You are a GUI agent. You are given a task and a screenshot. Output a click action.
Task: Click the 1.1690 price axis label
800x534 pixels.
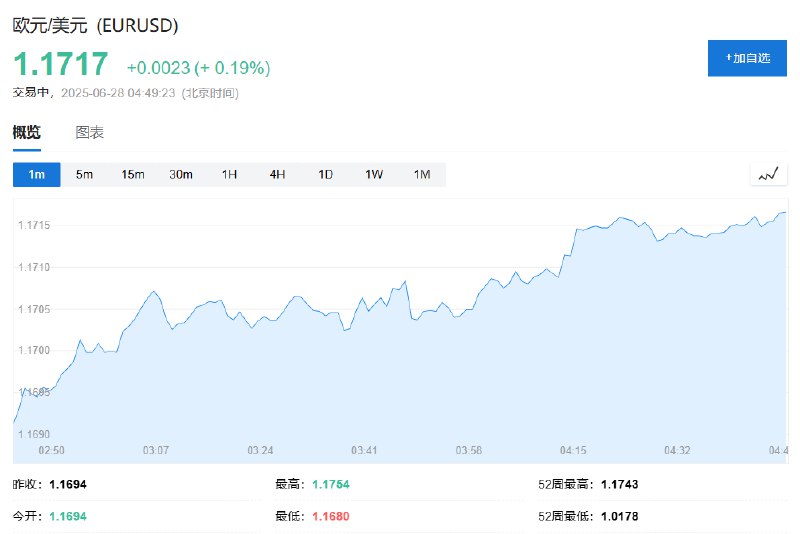pyautogui.click(x=34, y=434)
